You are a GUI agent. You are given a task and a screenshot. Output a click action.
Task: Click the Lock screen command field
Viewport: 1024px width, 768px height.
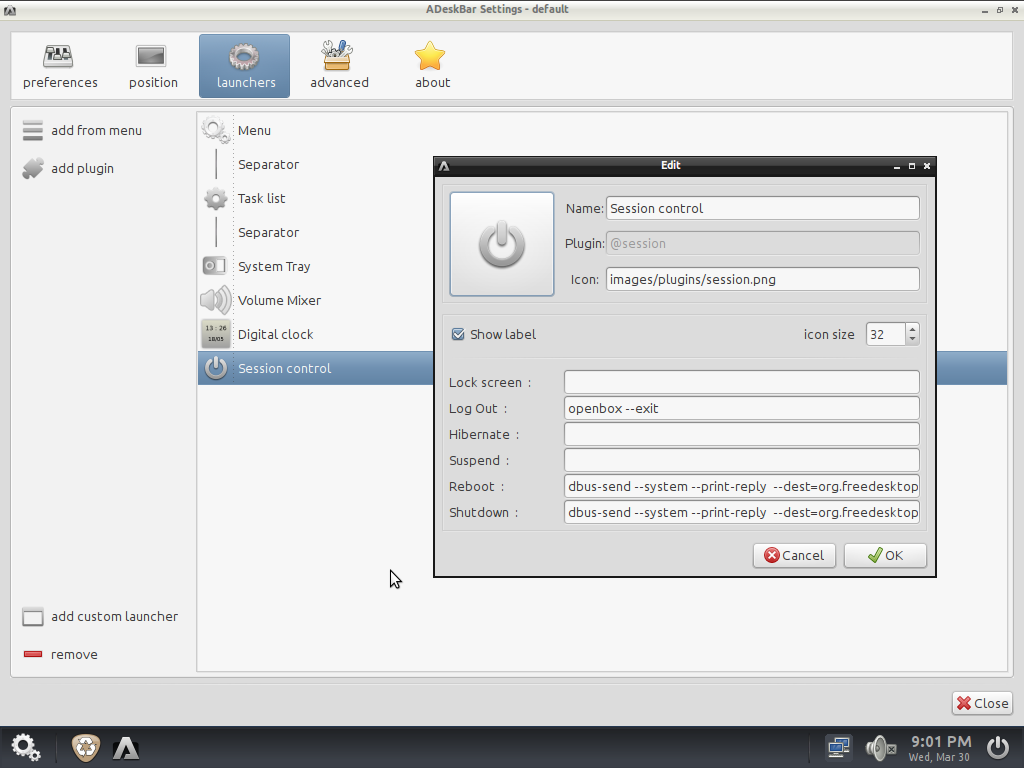click(741, 382)
